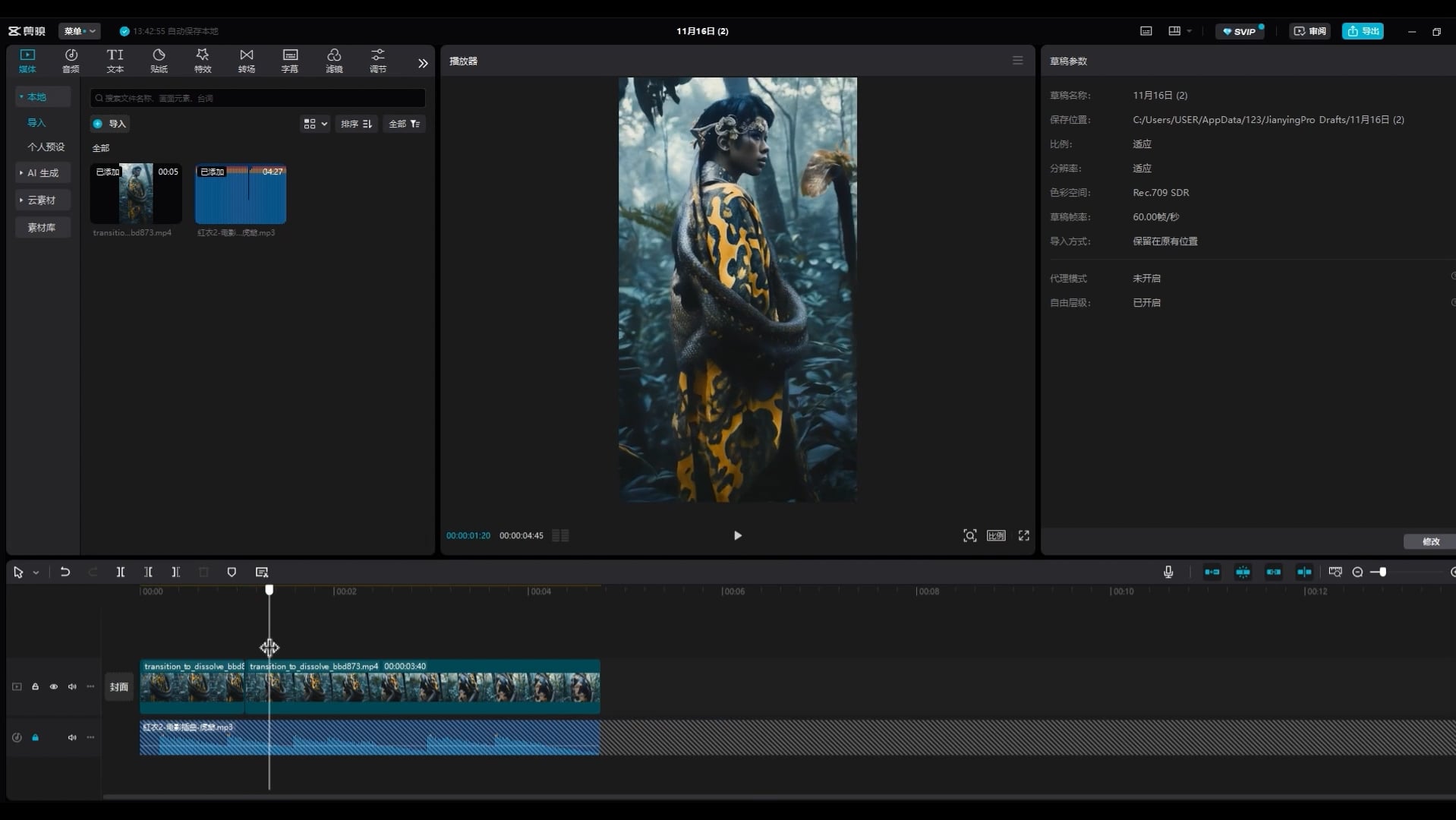Add a marker with shield icon
Viewport: 1456px width, 820px height.
pyautogui.click(x=232, y=572)
